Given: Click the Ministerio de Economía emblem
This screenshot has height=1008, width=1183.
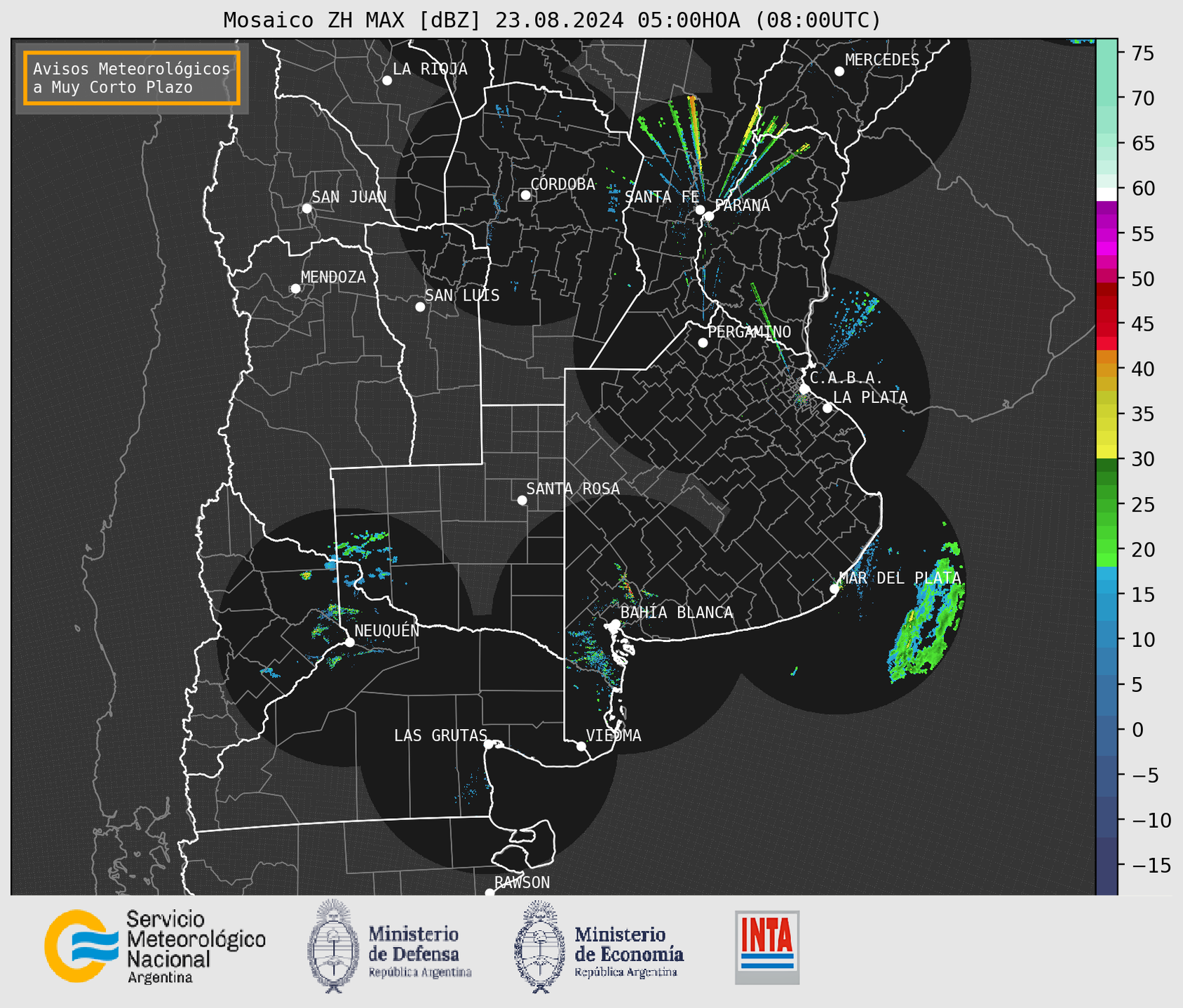Looking at the screenshot, I should 539,946.
